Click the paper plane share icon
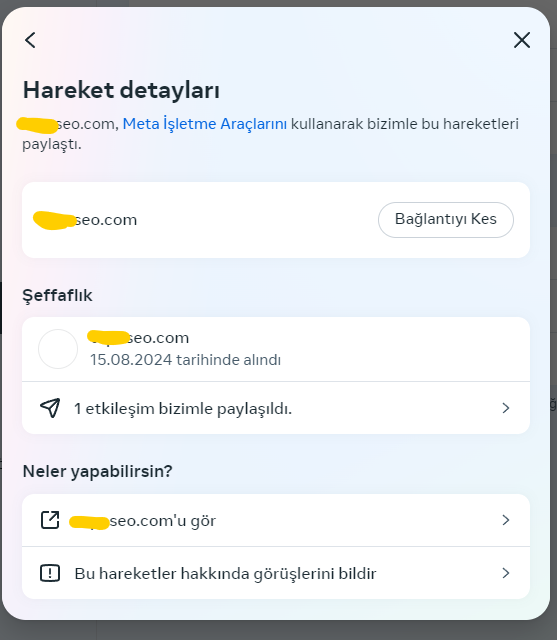Viewport: 557px width, 640px height. click(50, 408)
